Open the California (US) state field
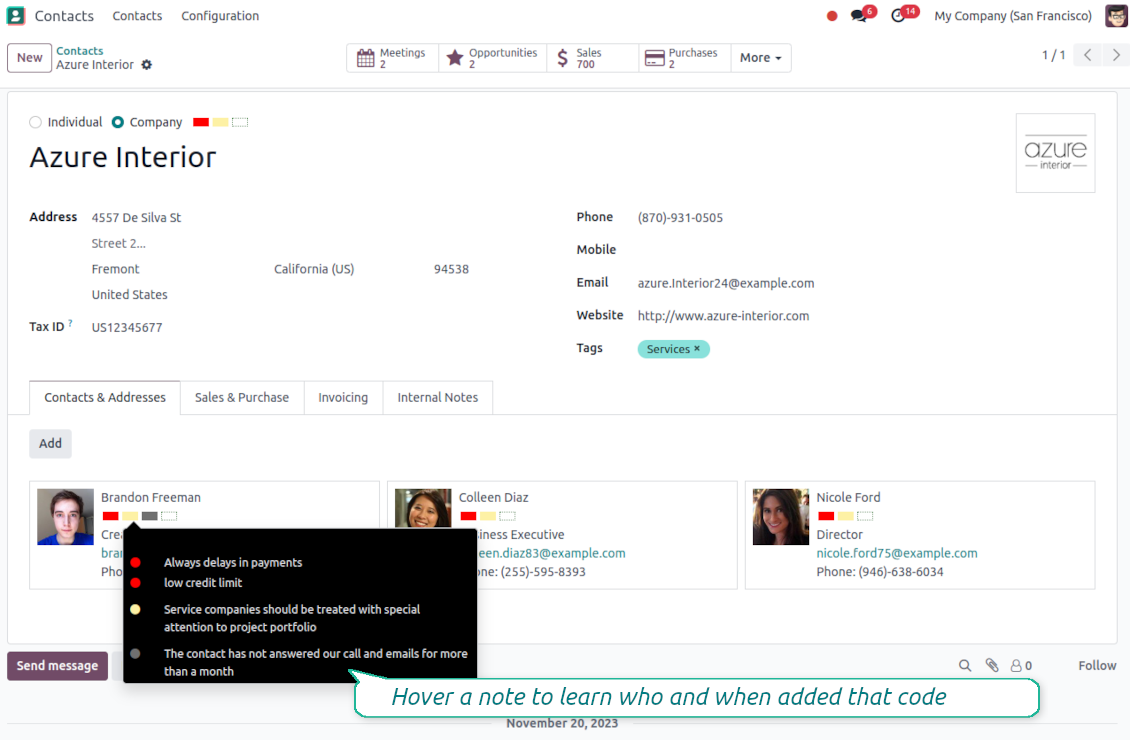The width and height of the screenshot is (1130, 740). (313, 269)
